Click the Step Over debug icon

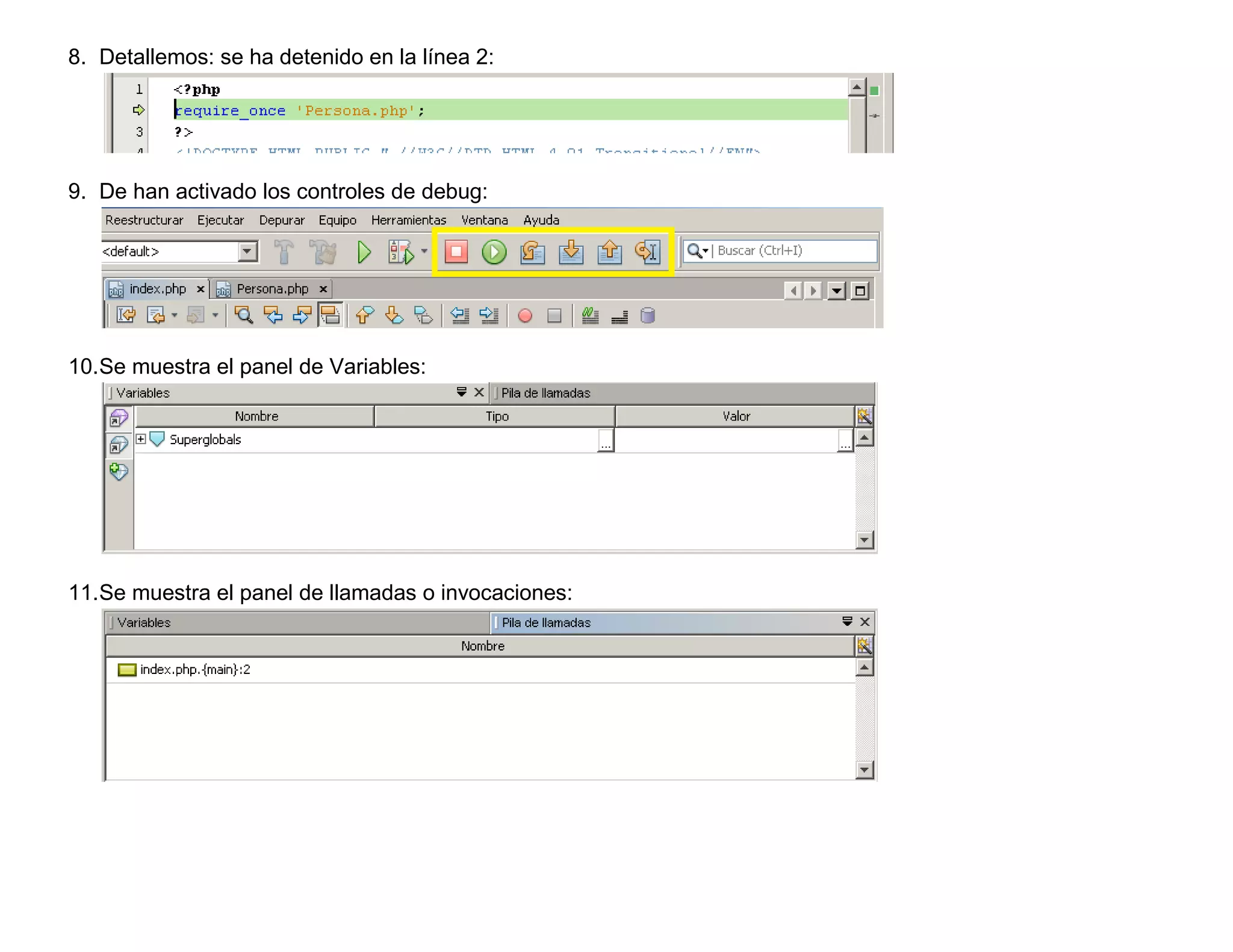click(x=533, y=252)
